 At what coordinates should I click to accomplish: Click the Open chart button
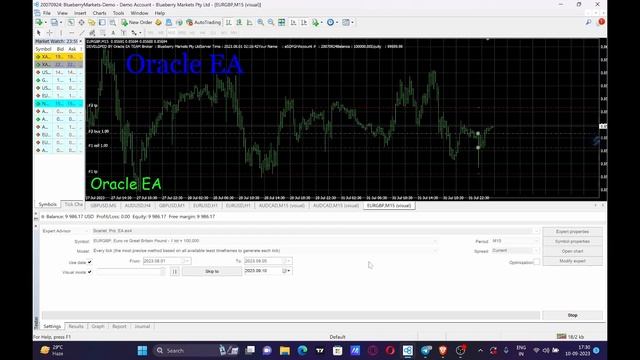point(572,251)
